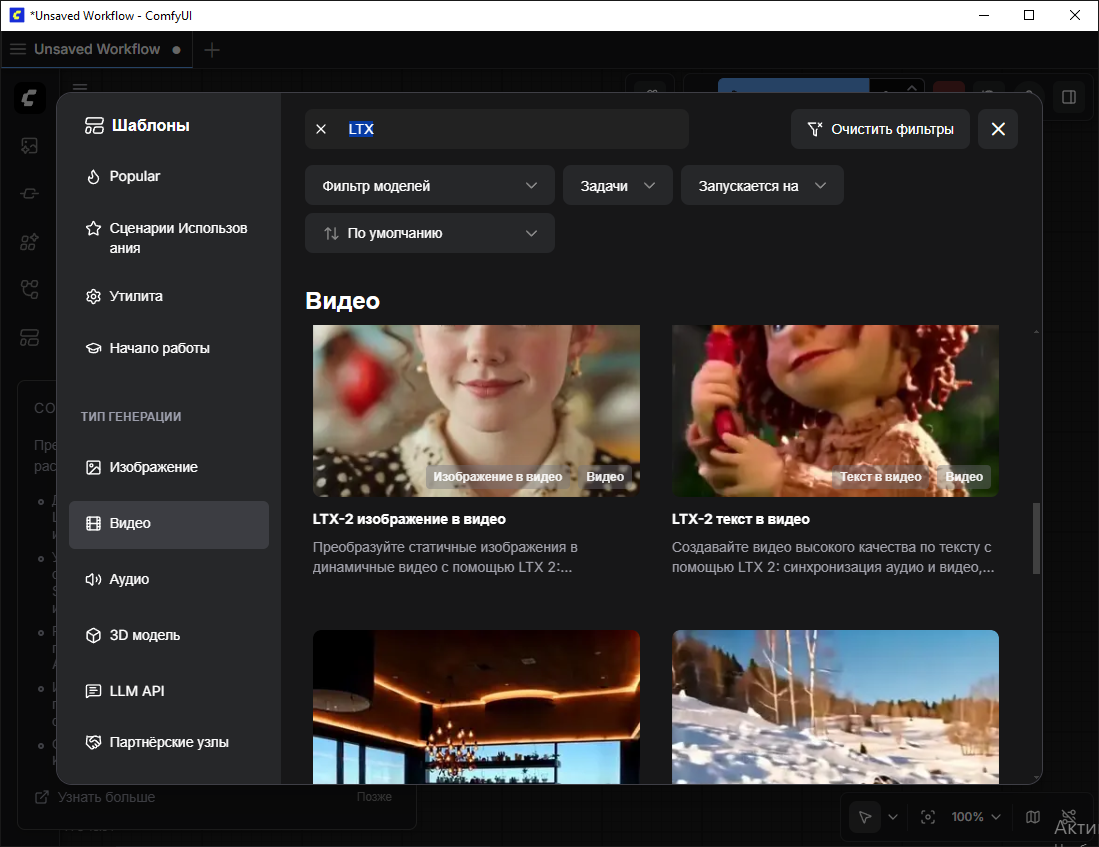
Task: Expand the Задачи filter dropdown
Action: click(617, 186)
